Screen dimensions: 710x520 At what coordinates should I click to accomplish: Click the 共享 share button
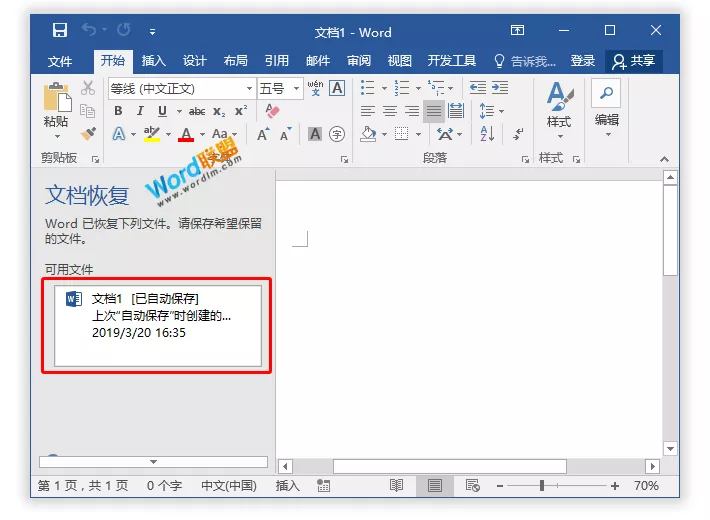pos(633,61)
